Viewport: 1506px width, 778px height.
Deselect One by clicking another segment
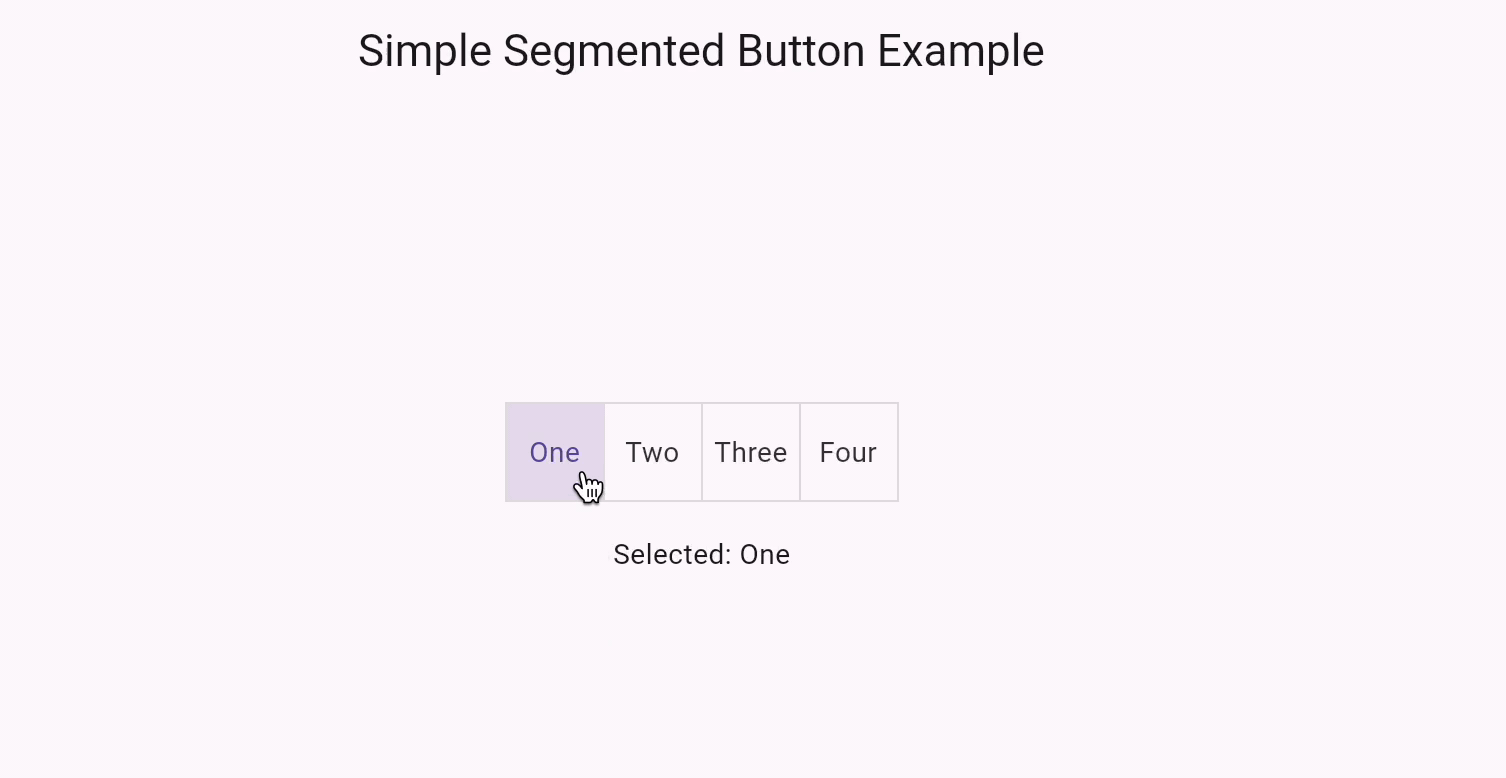click(x=652, y=452)
